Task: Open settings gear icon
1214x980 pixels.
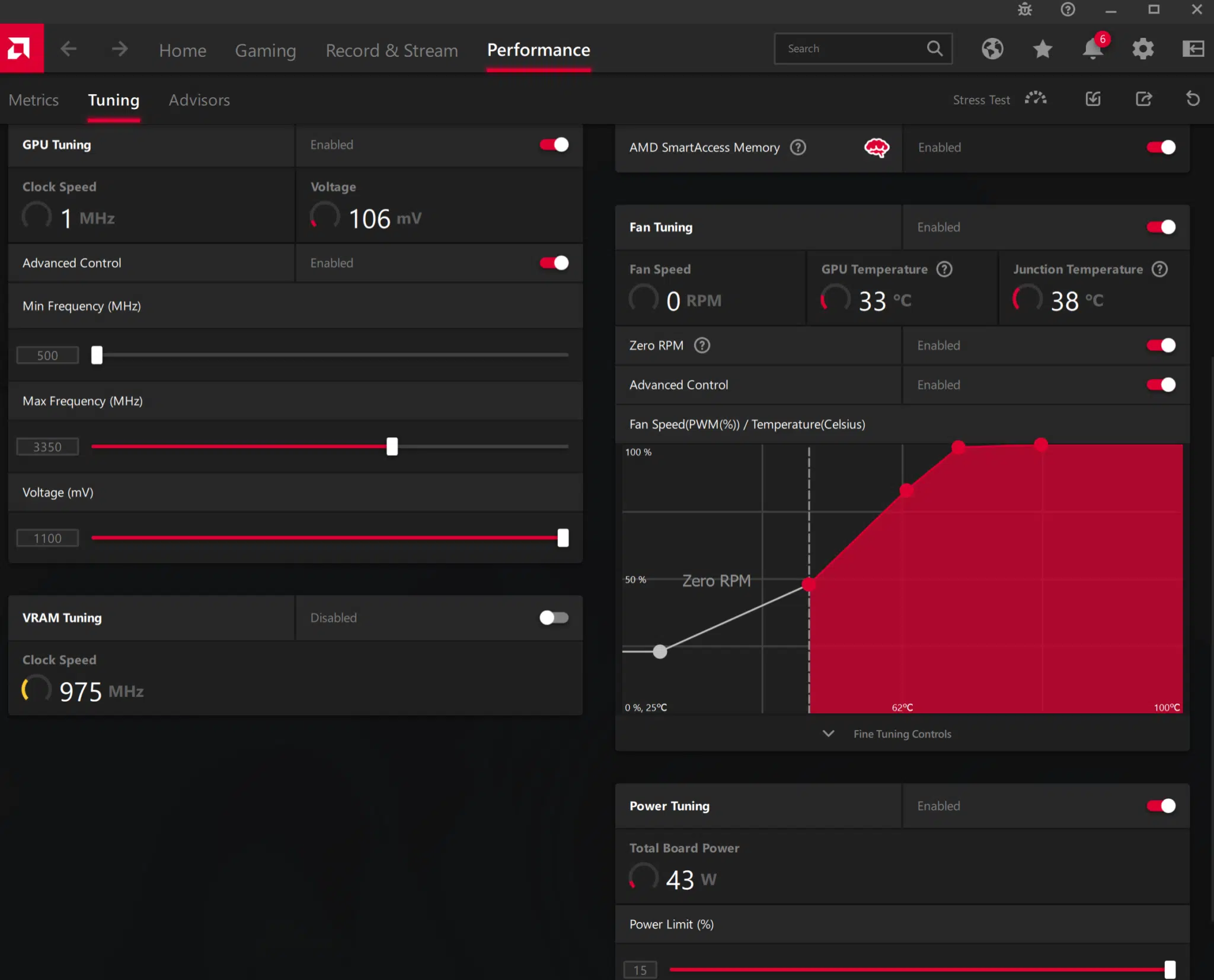Action: [1143, 49]
